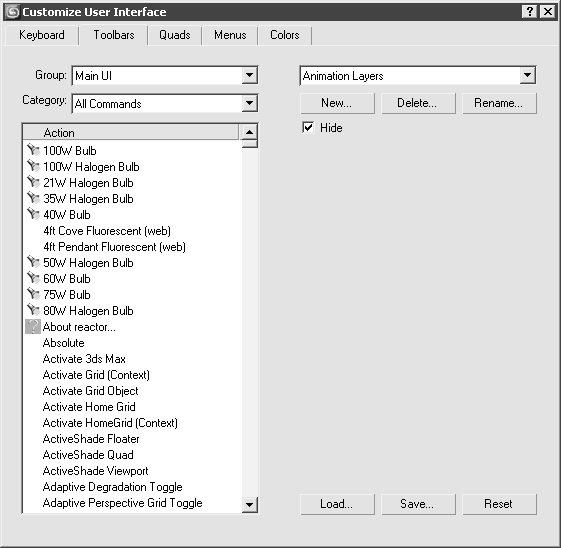Click the Save... button
The image size is (561, 548).
[418, 504]
